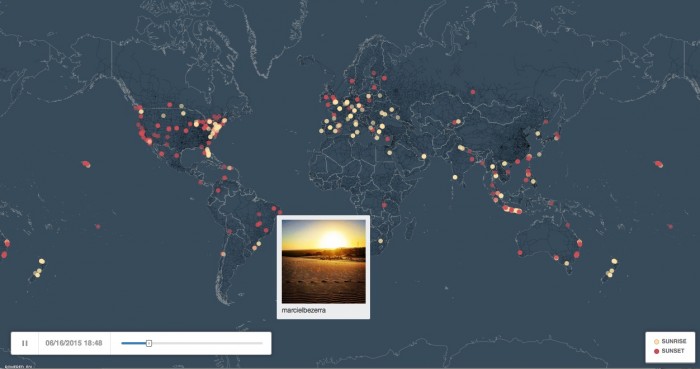Click the Sunrise legend marker
Screen dimensions: 700x369
[x=656, y=341]
